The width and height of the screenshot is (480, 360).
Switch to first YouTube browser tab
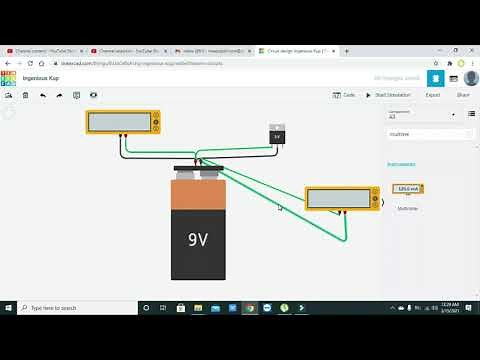pos(45,51)
